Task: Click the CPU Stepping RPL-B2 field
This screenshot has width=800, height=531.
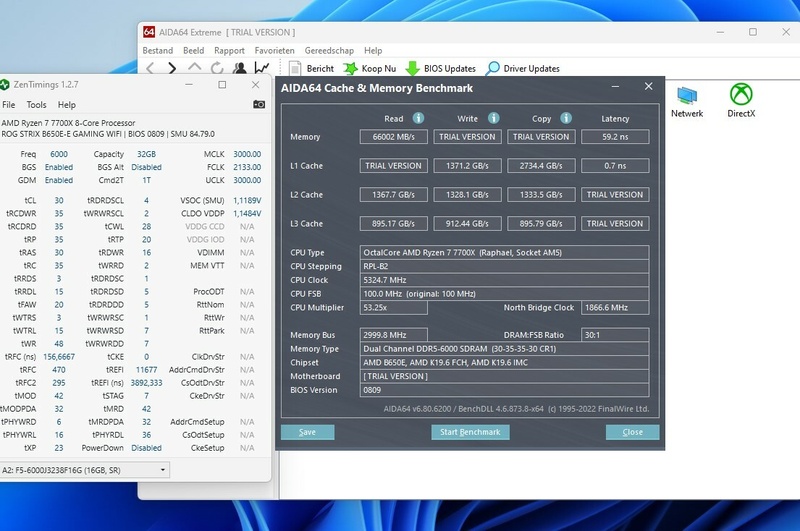Action: pyautogui.click(x=504, y=266)
